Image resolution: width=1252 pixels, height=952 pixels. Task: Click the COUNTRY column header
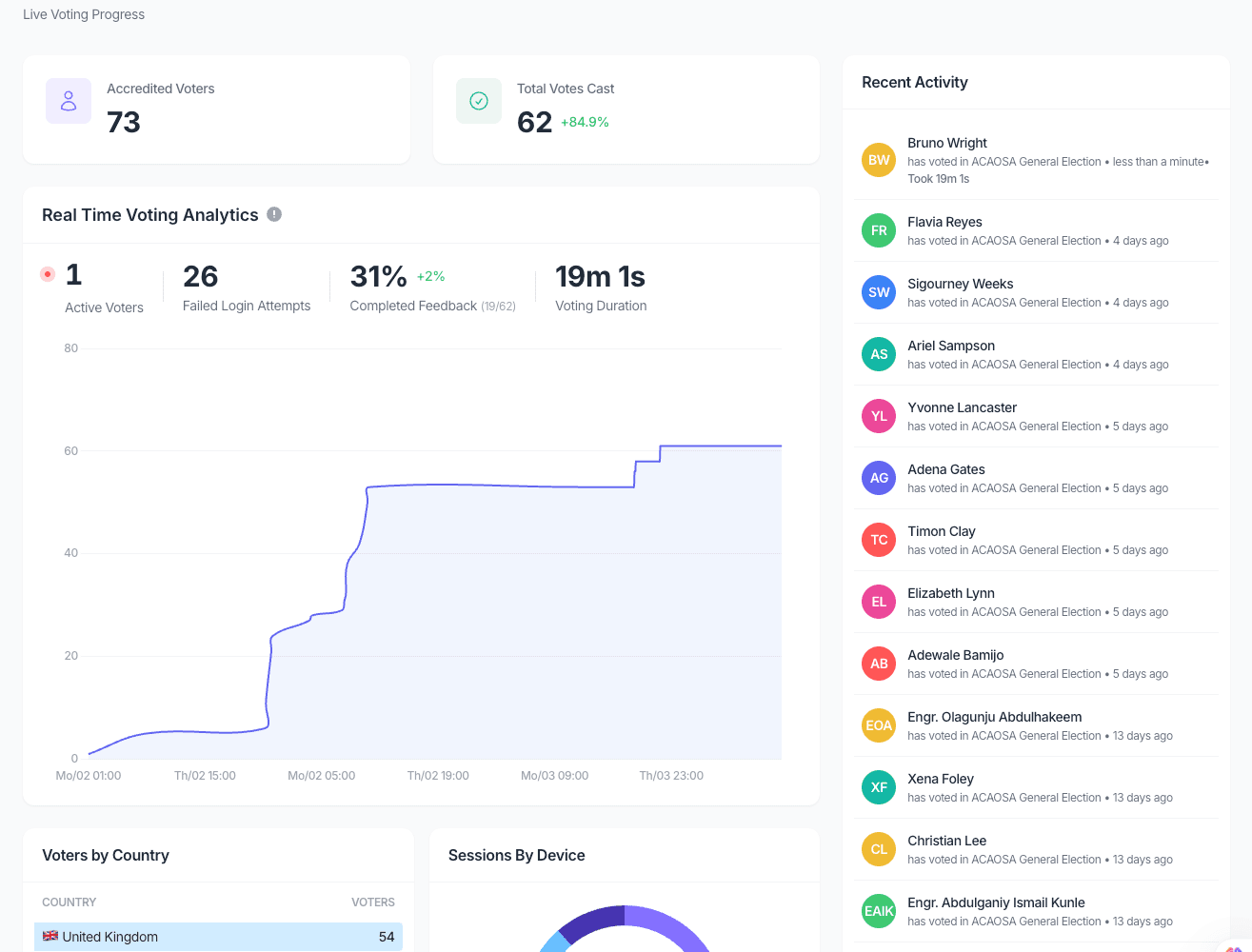(70, 902)
